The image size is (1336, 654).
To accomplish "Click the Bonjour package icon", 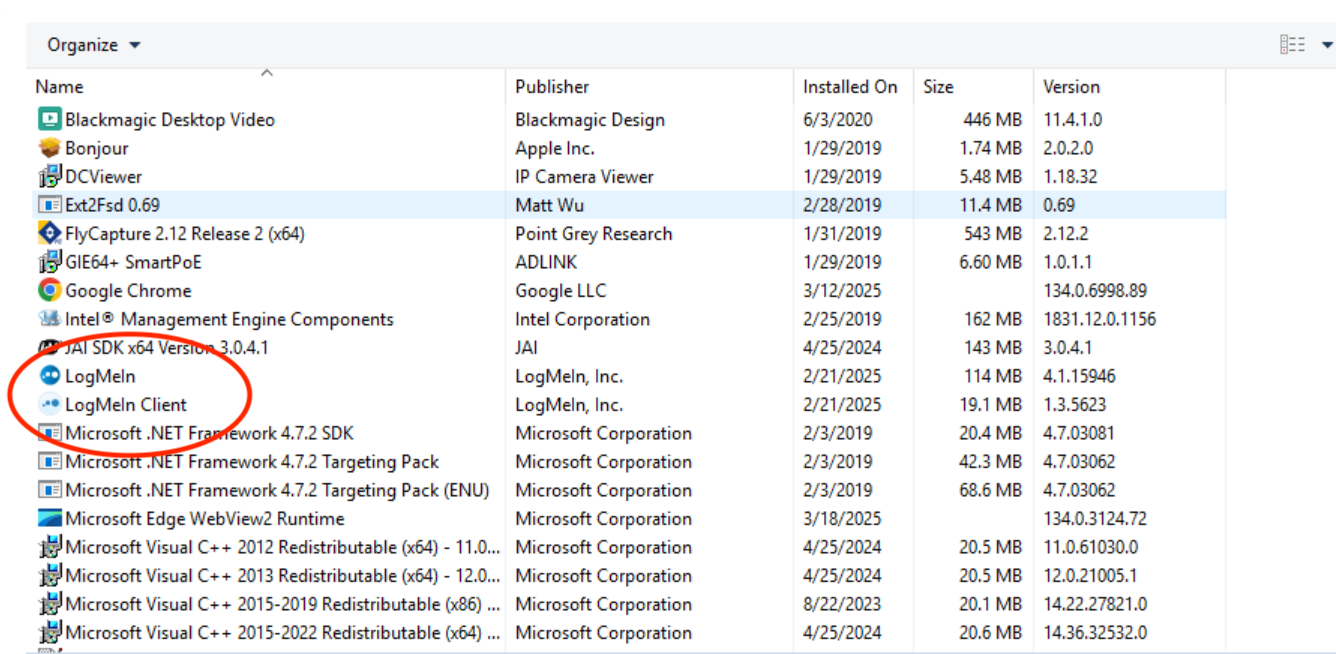I will pyautogui.click(x=49, y=148).
